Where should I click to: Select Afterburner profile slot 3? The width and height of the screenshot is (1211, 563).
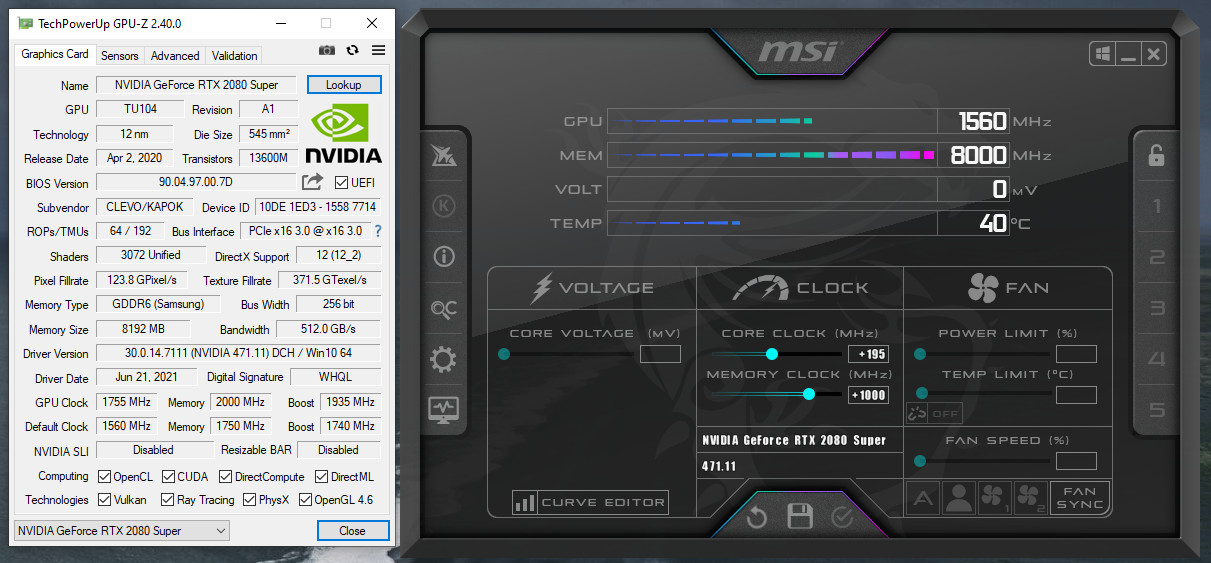(x=1156, y=309)
